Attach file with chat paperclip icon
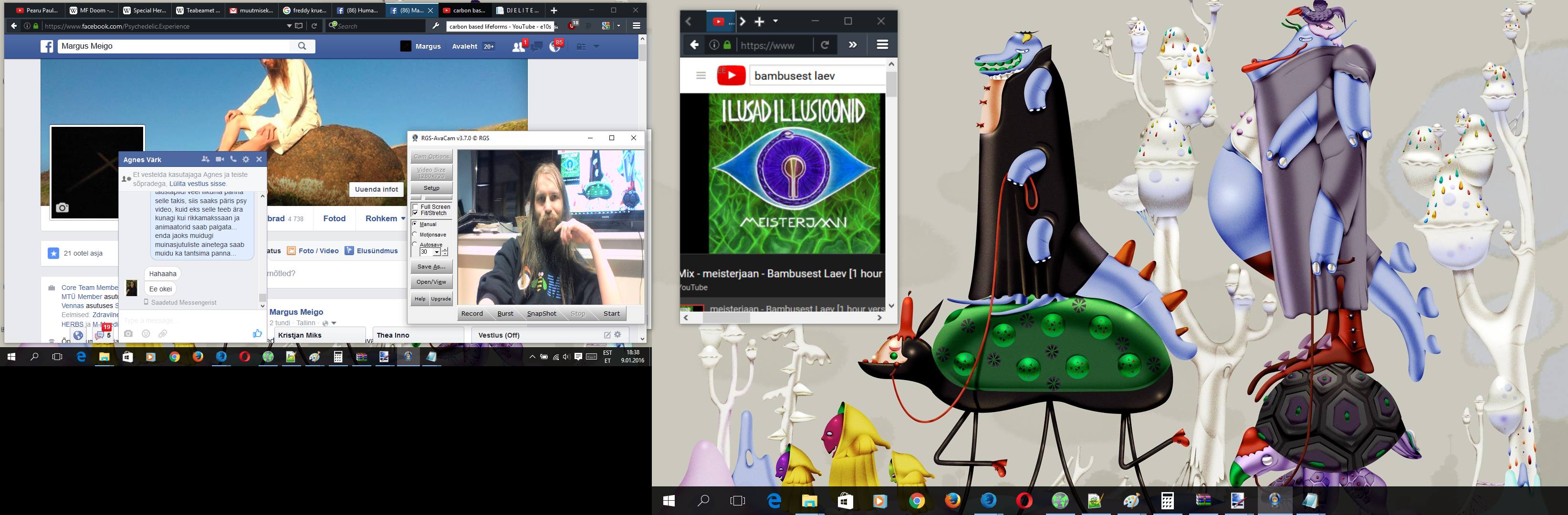The height and width of the screenshot is (515, 1568). (x=163, y=334)
